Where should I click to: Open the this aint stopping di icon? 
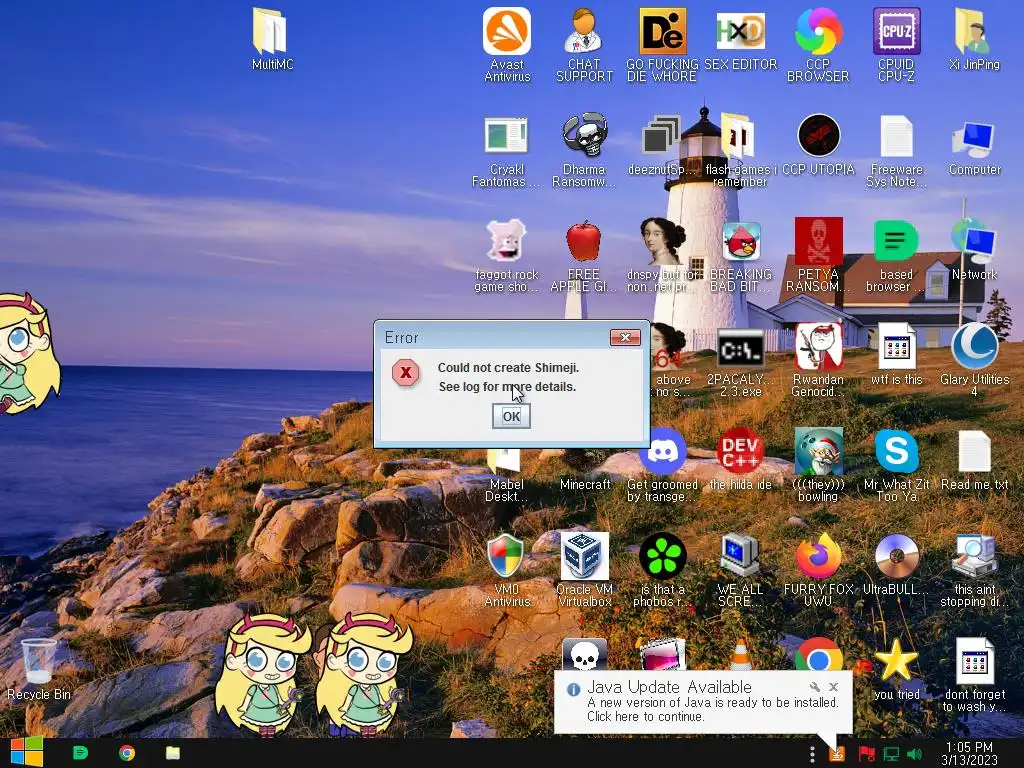tap(974, 571)
